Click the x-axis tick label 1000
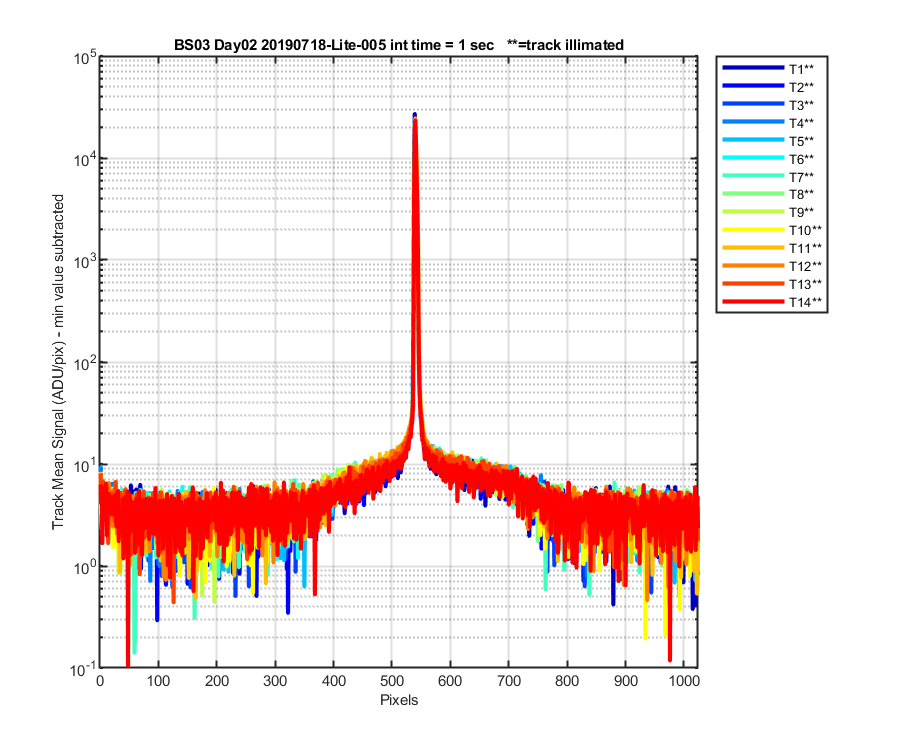Screen dimensions: 900x750 [x=684, y=681]
